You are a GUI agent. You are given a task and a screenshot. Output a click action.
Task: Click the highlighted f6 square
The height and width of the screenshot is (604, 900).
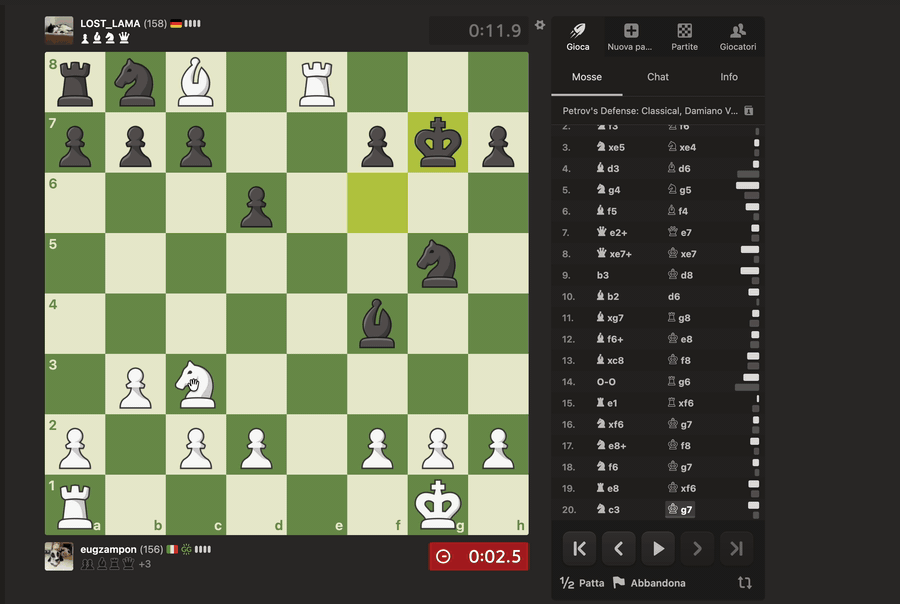click(377, 203)
